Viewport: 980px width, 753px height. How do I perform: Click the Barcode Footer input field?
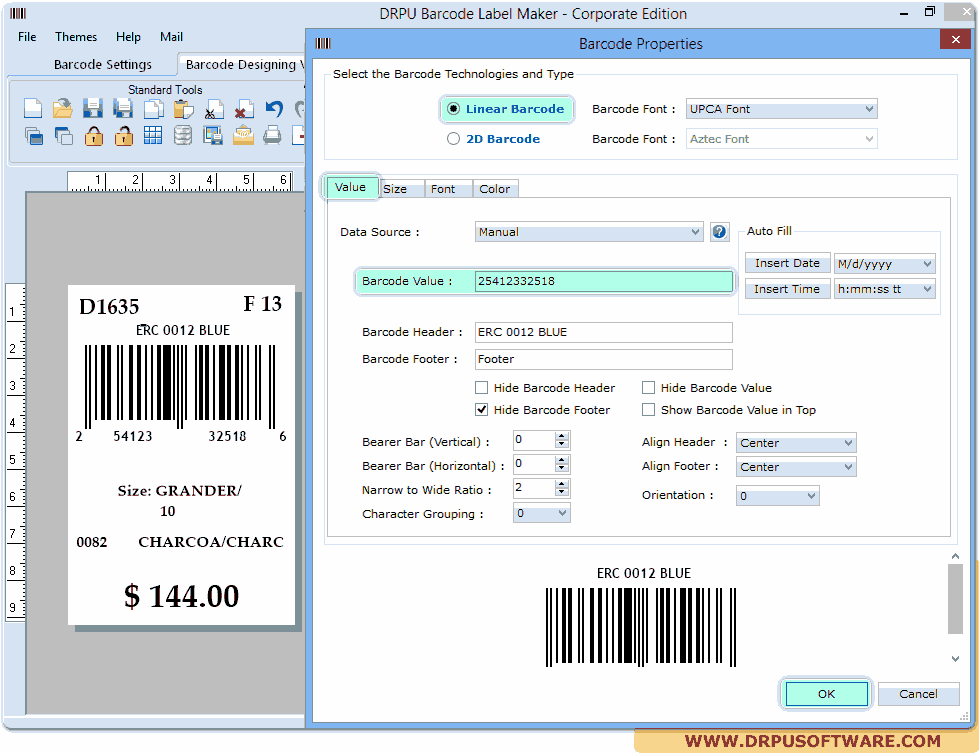(x=603, y=359)
